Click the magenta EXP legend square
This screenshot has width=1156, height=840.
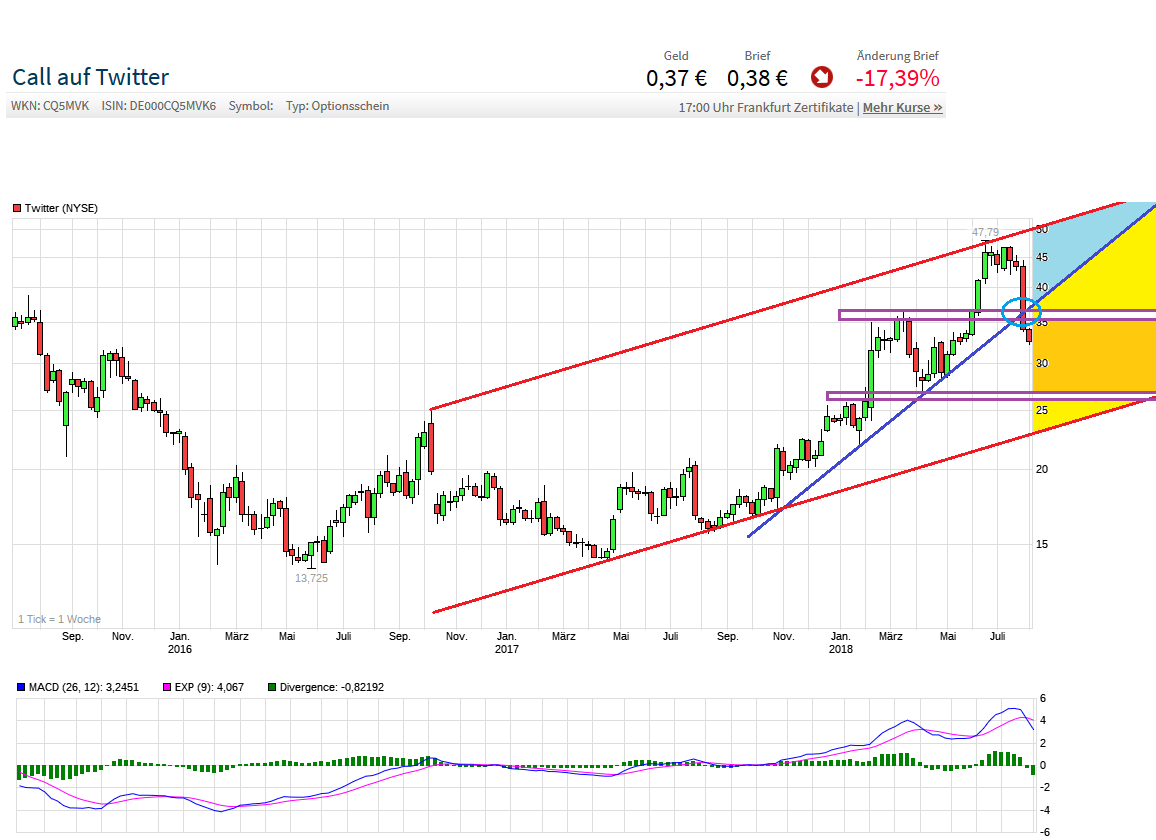167,687
